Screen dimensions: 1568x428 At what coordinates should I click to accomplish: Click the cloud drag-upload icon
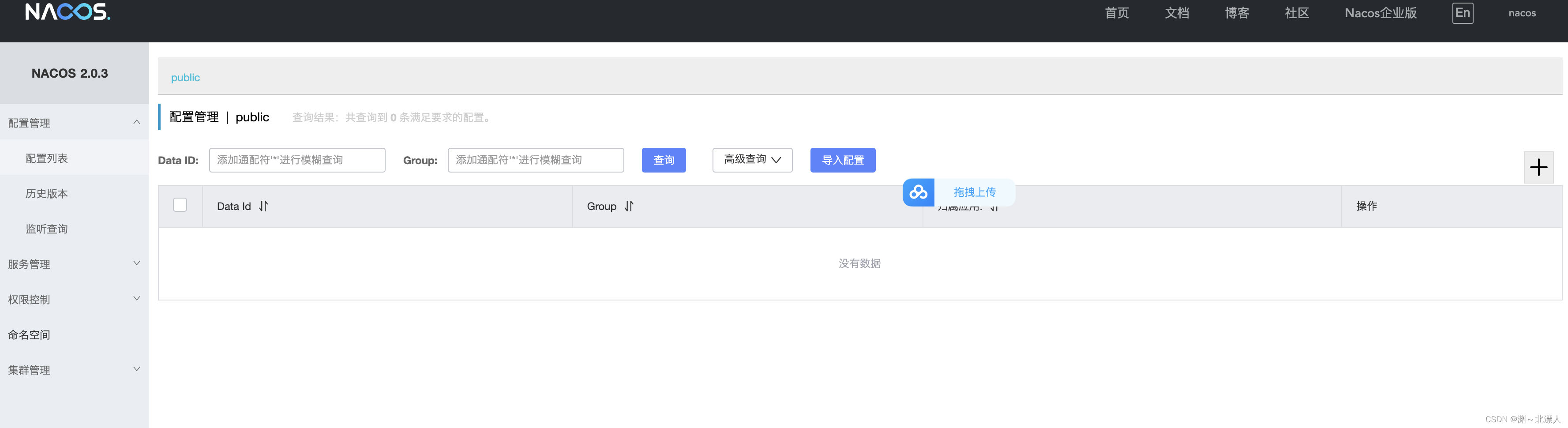pos(918,192)
